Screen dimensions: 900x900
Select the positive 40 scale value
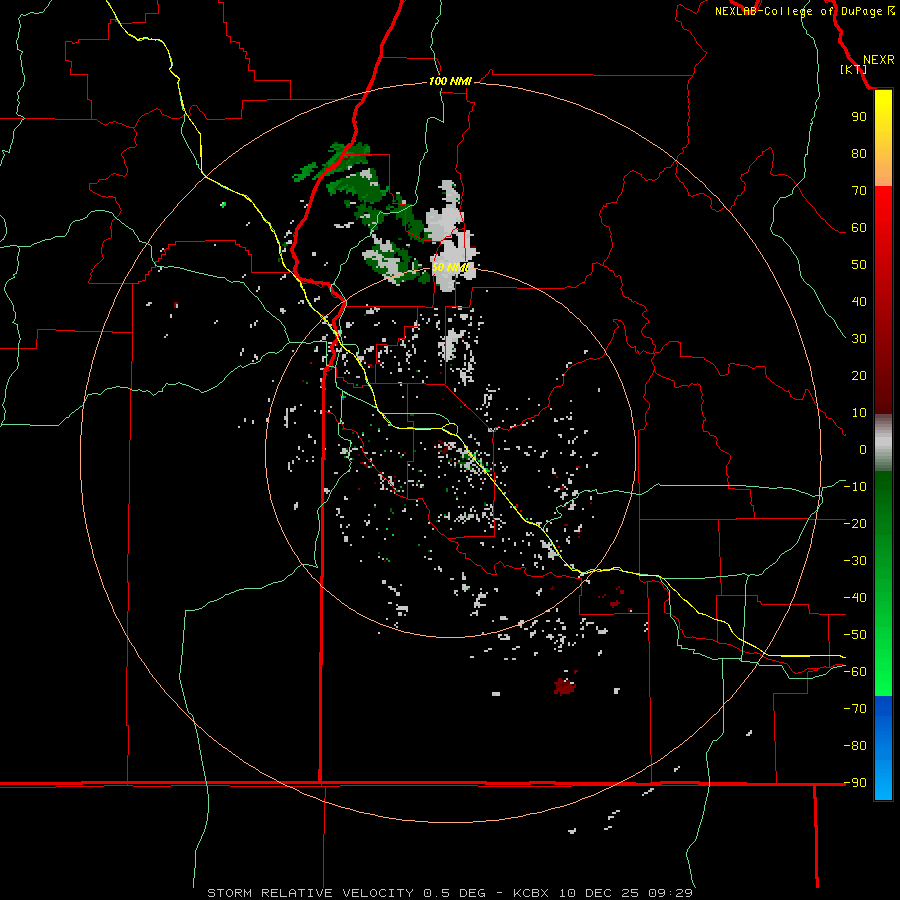point(859,301)
